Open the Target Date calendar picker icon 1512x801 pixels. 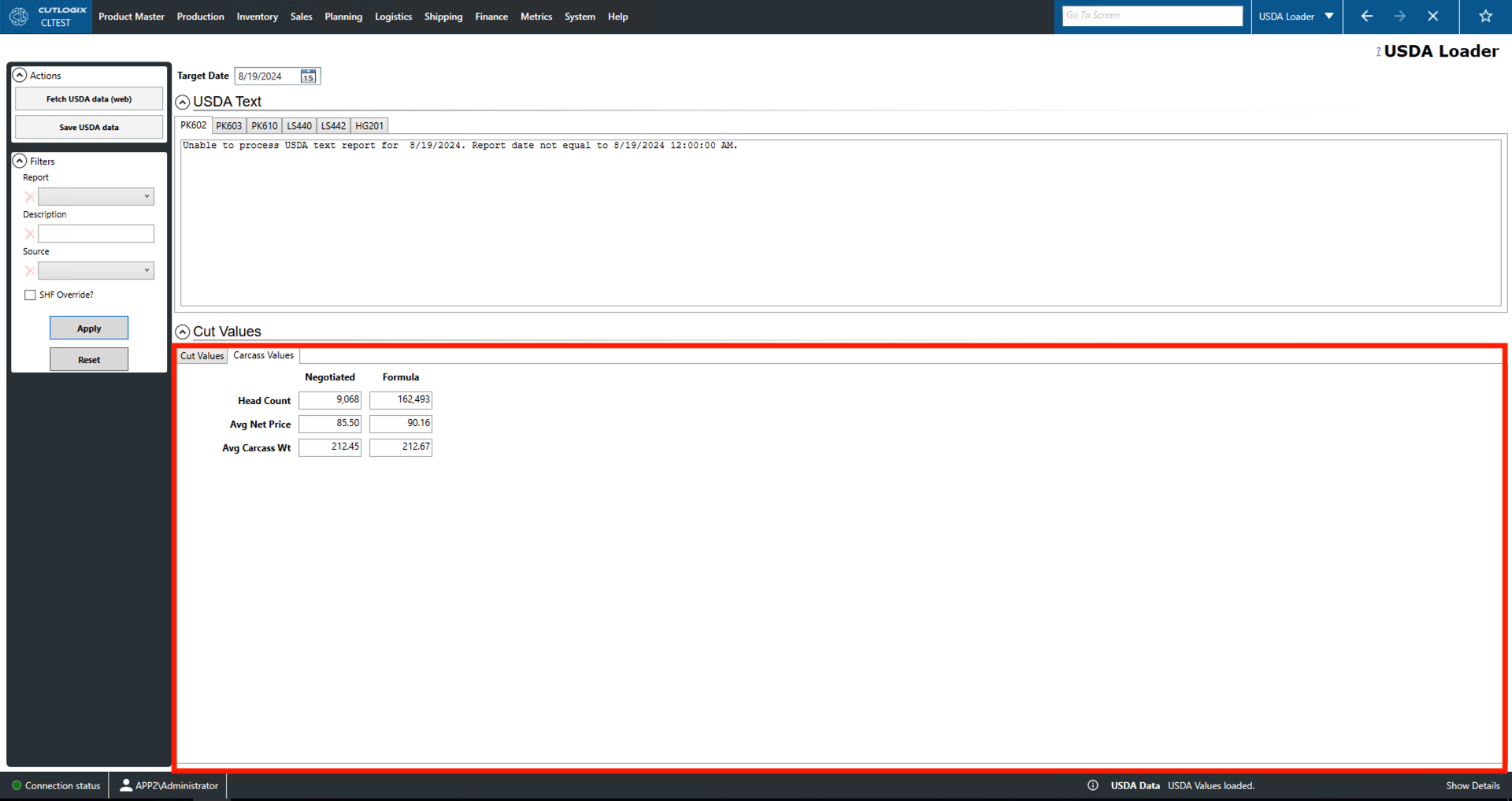309,76
